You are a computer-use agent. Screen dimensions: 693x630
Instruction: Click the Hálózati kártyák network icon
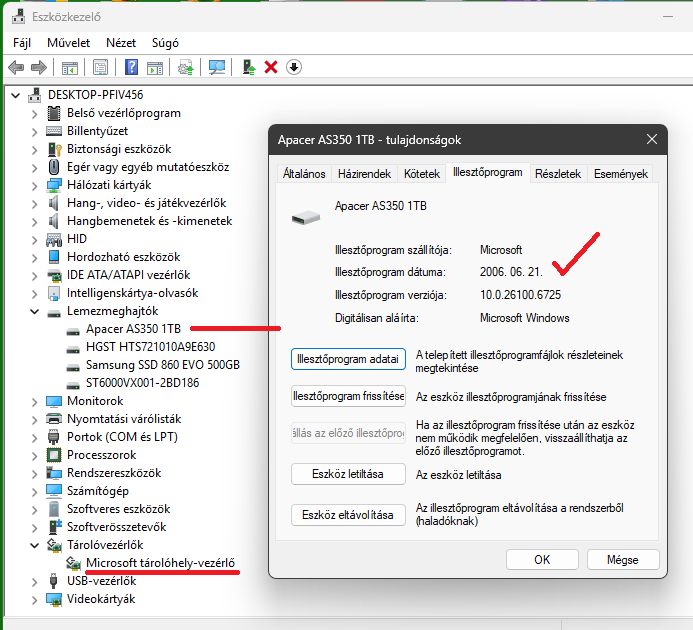click(x=54, y=185)
